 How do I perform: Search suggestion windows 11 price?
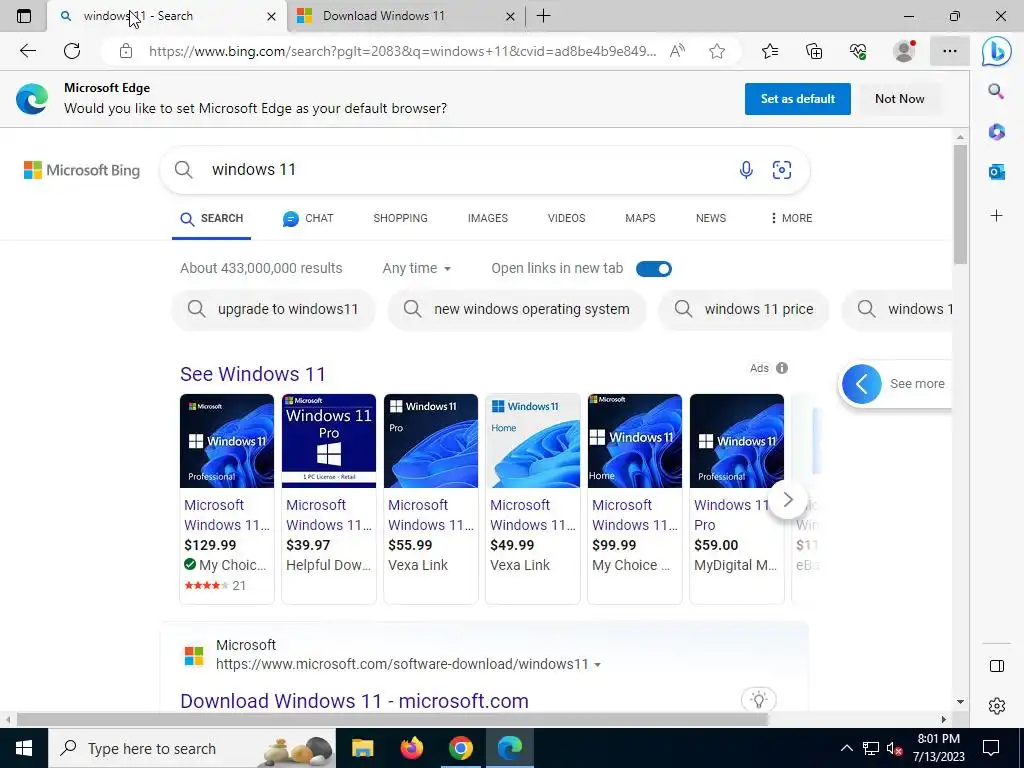click(744, 309)
